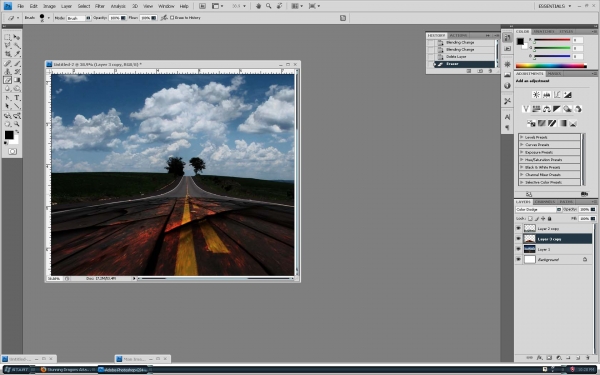Add a Threshold adjustment
The height and width of the screenshot is (375, 600).
click(x=552, y=123)
